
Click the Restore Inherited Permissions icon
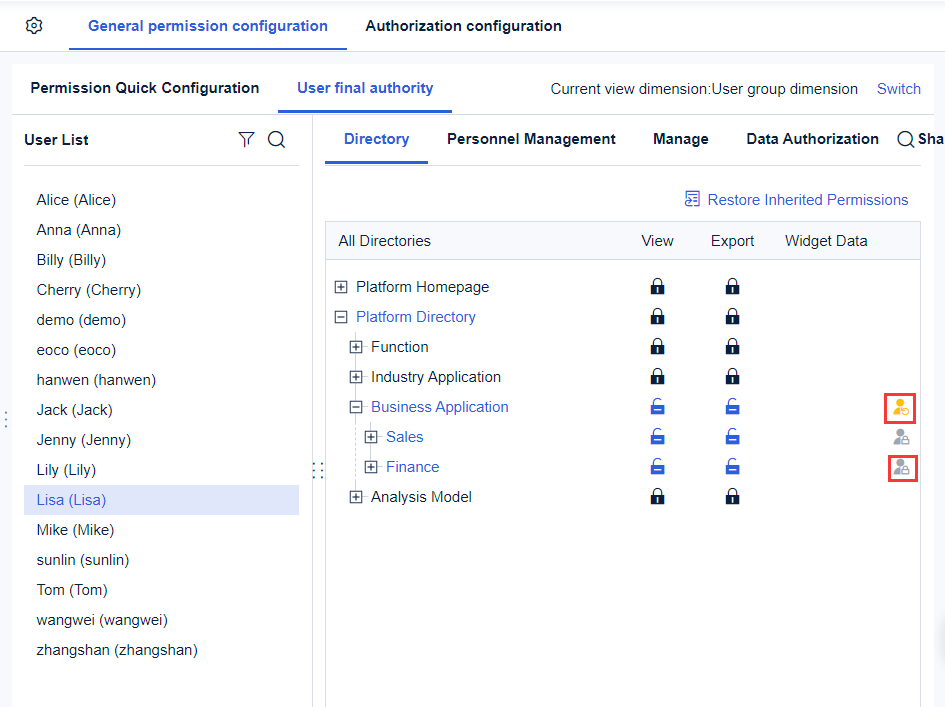691,199
